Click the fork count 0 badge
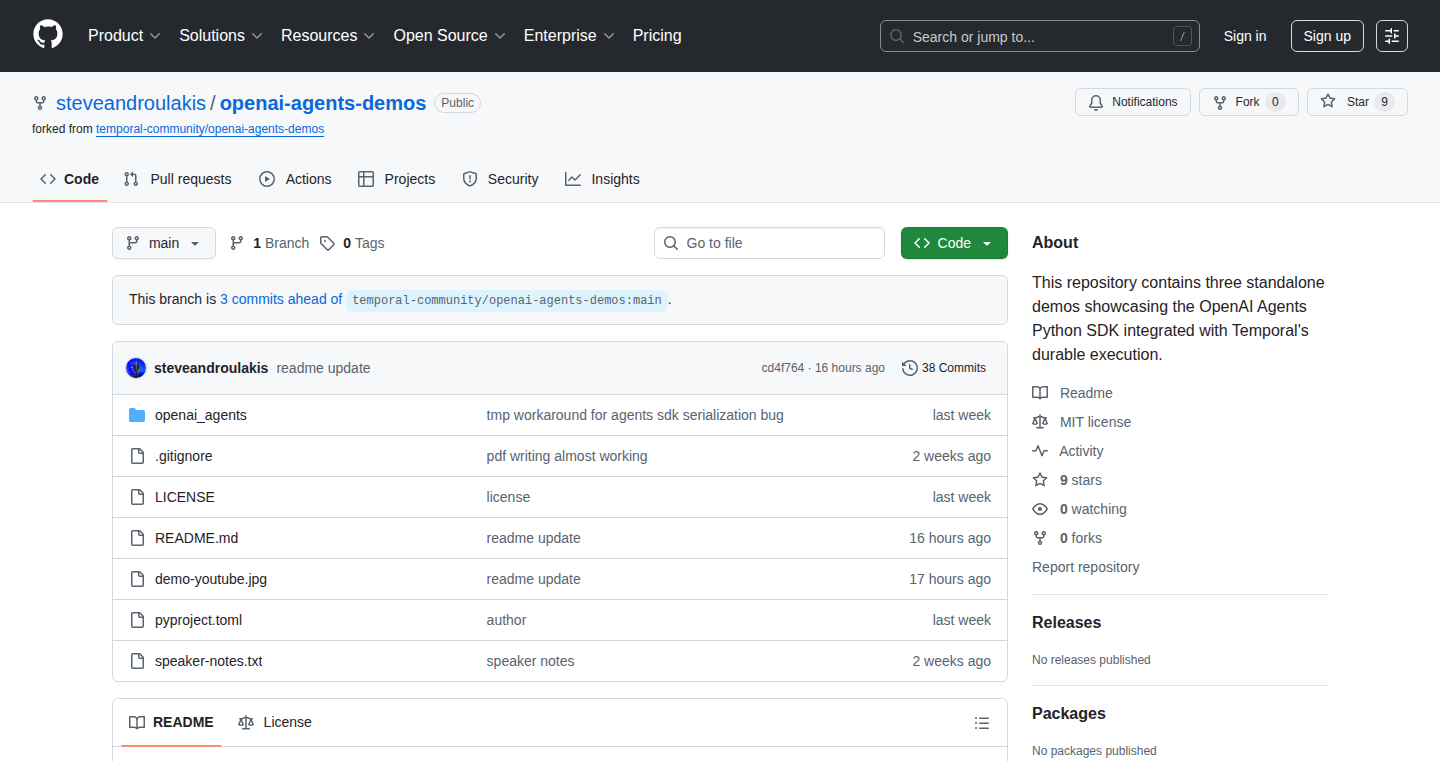The width and height of the screenshot is (1440, 761). tap(1275, 102)
